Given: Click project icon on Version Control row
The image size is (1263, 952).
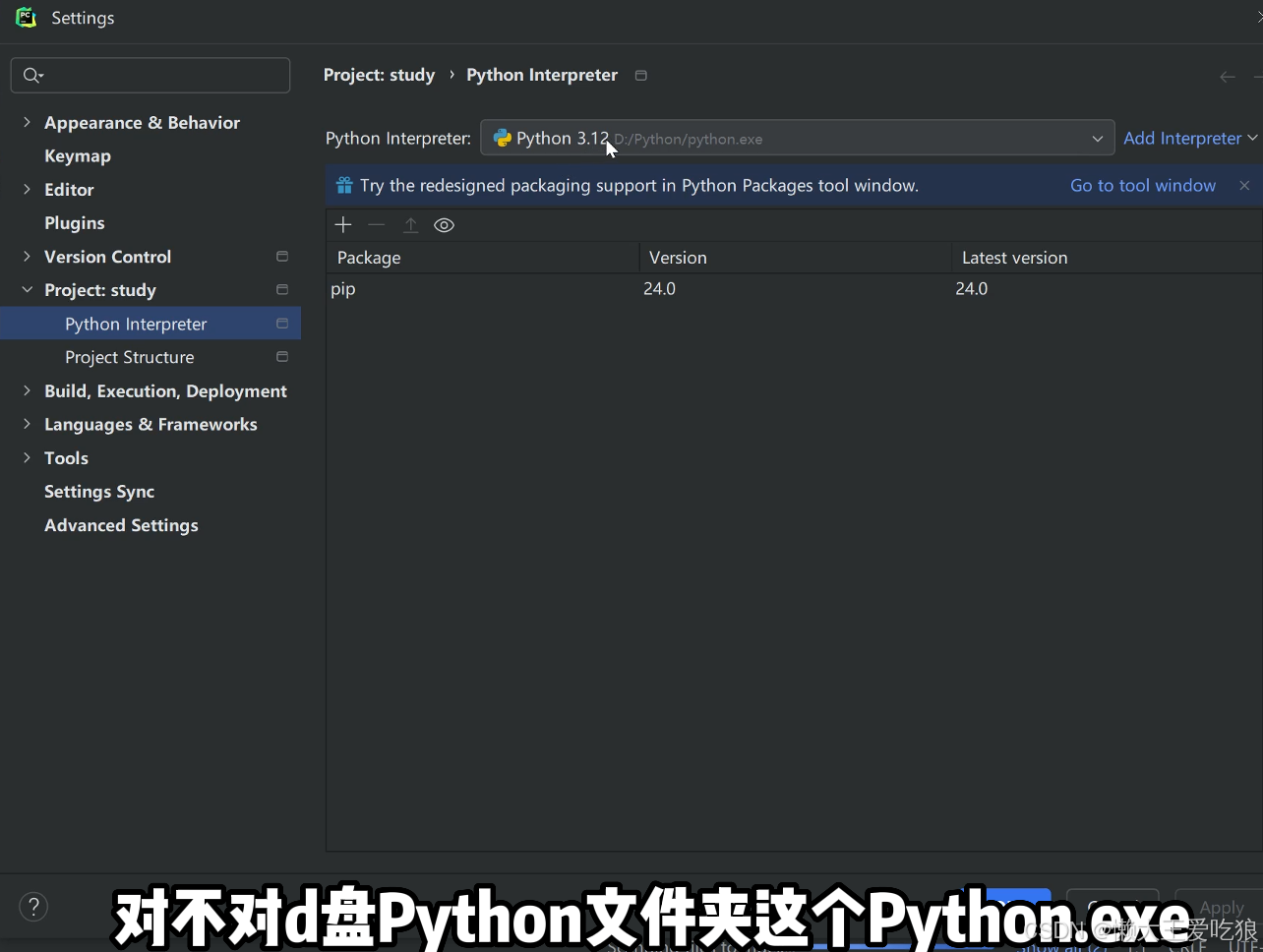Looking at the screenshot, I should click(282, 257).
